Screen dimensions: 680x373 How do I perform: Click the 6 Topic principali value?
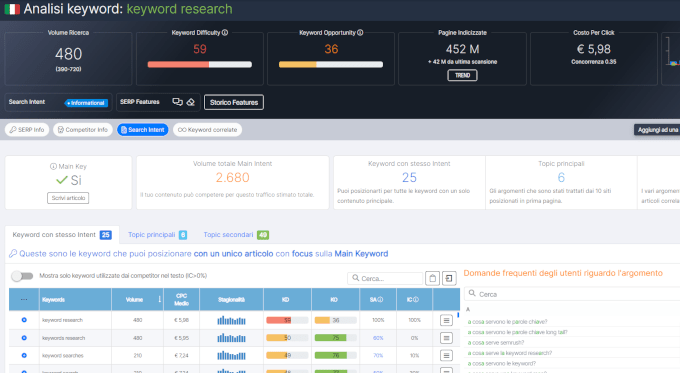[x=561, y=177]
